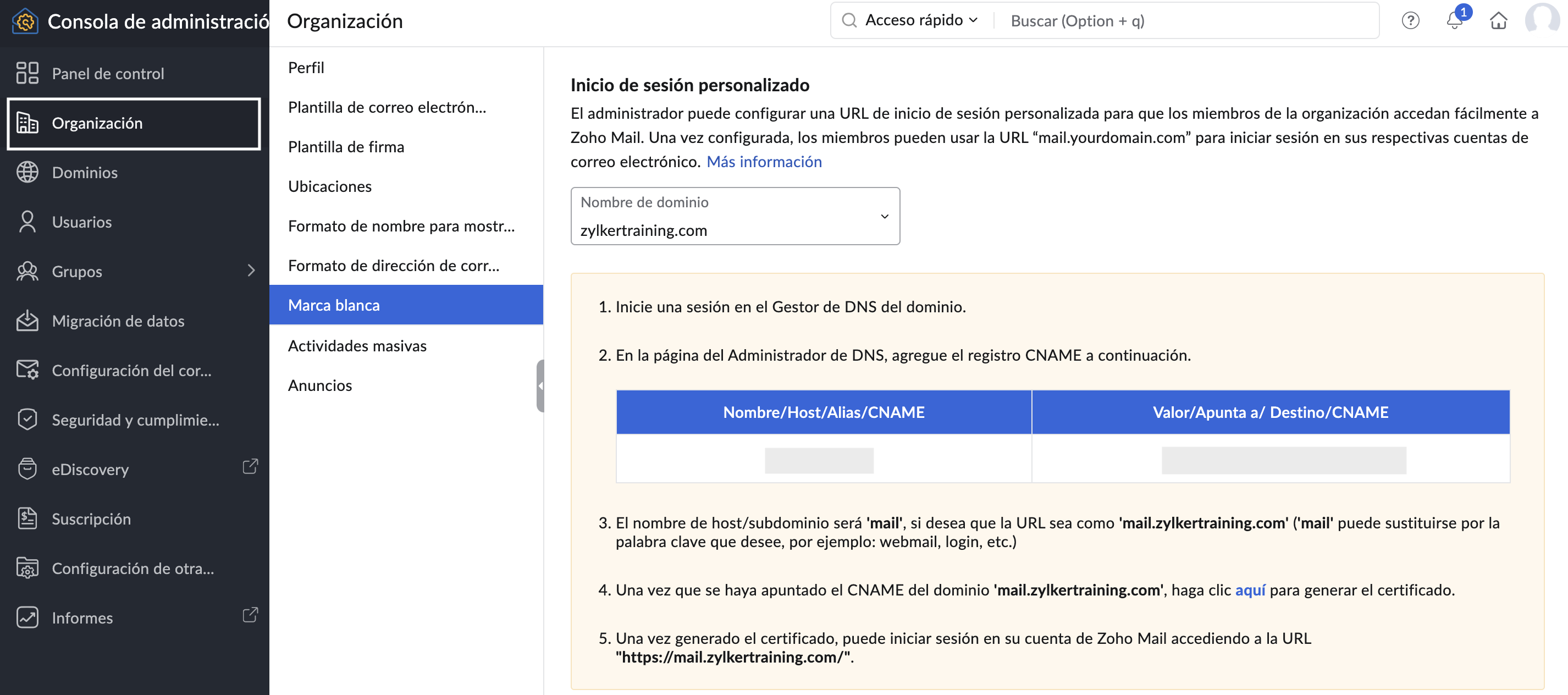Click Nombre/Host/Alias/CNAME column header
The height and width of the screenshot is (695, 1568).
824,412
